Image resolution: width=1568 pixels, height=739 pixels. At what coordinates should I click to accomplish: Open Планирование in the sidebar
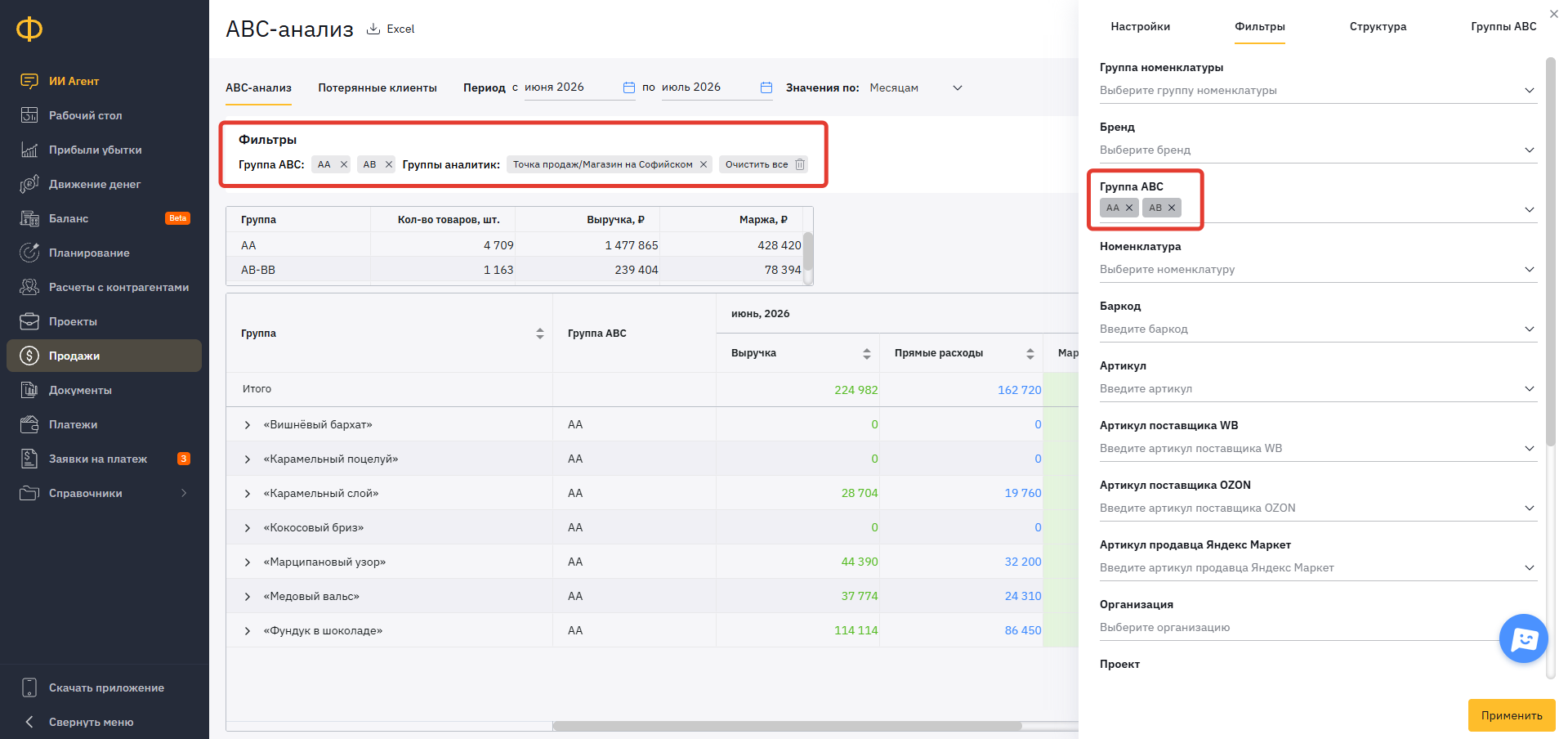(89, 253)
